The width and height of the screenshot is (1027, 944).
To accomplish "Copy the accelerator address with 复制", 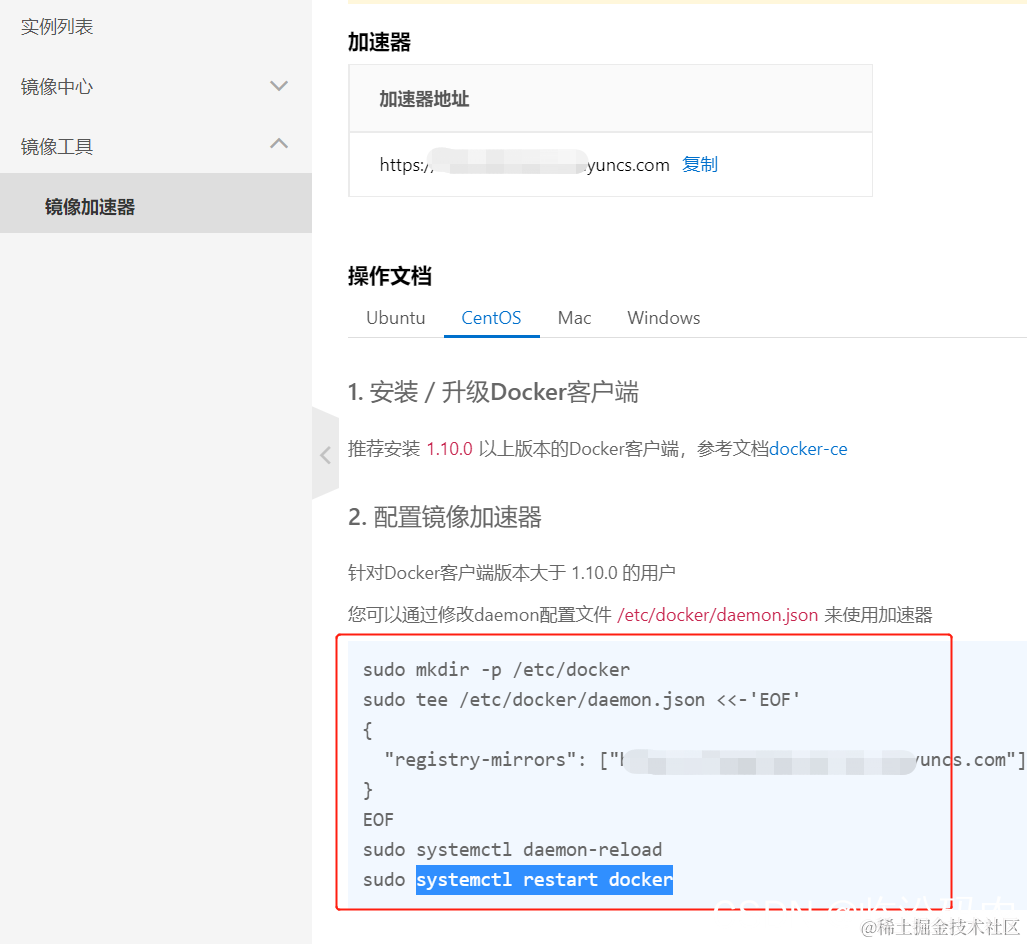I will coord(699,165).
